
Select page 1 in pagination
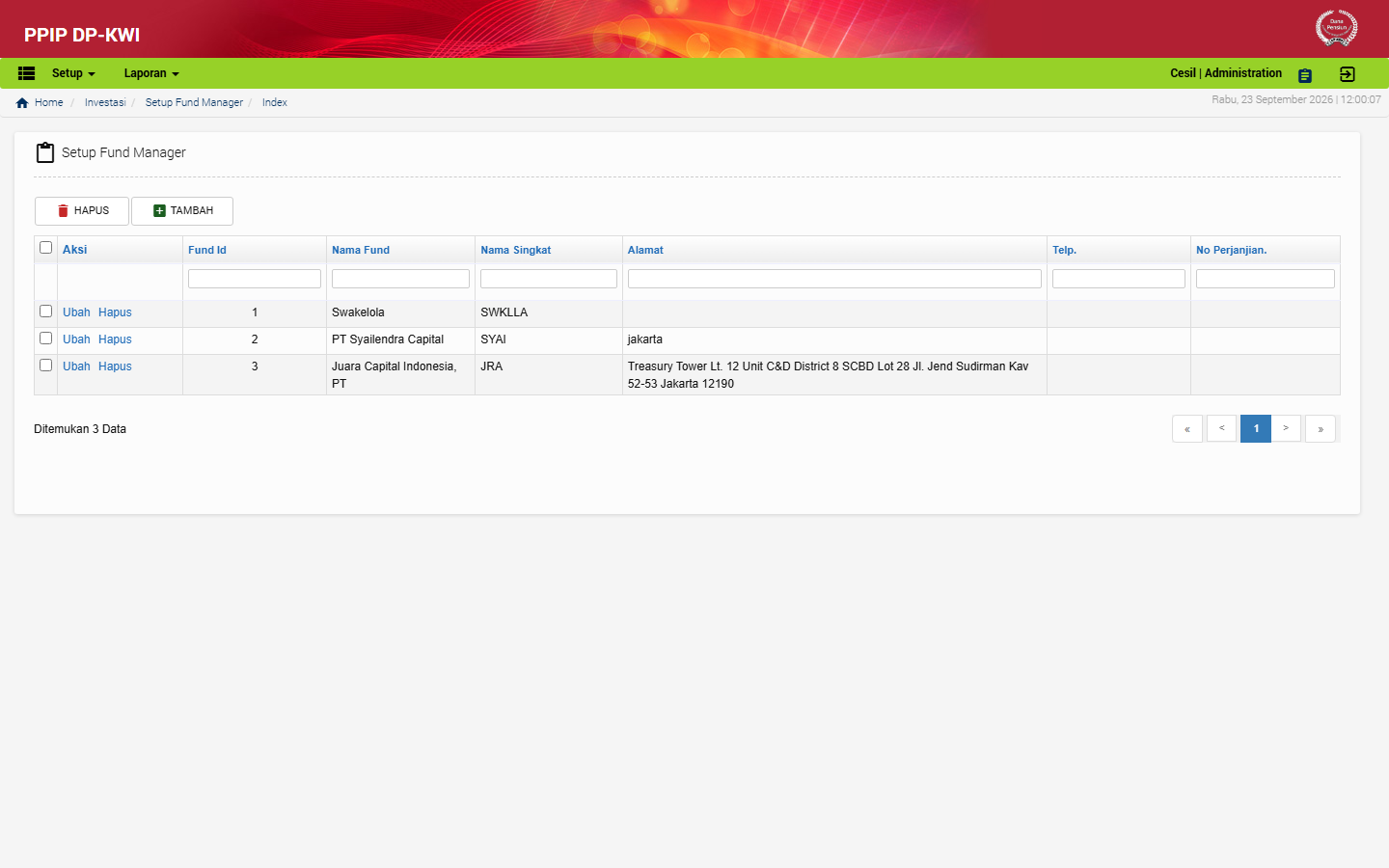click(x=1256, y=429)
